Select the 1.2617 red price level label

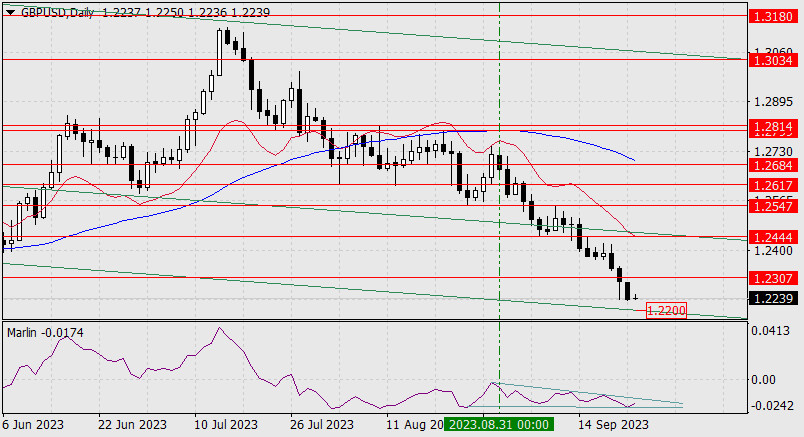[774, 185]
